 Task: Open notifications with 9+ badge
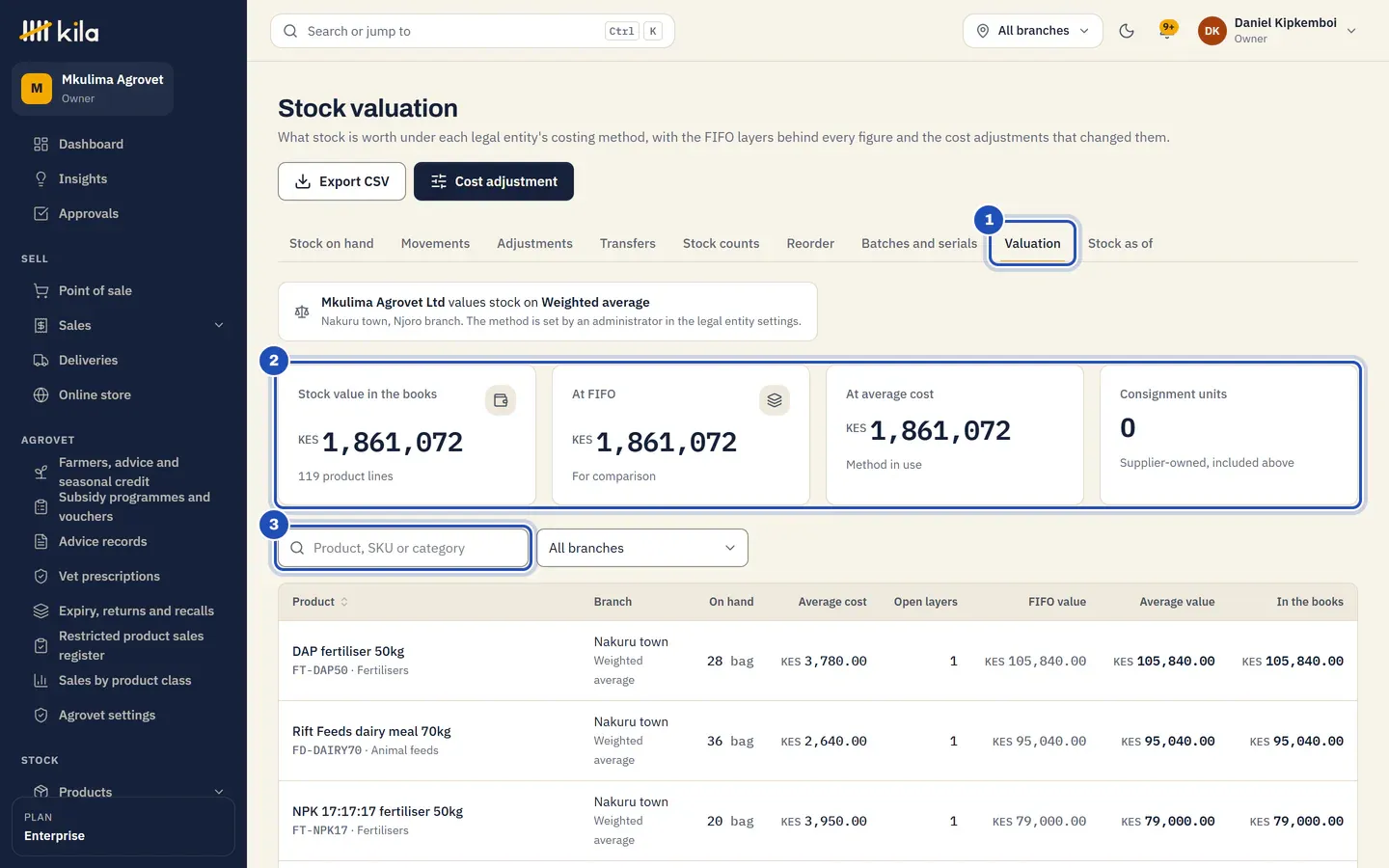click(1168, 31)
